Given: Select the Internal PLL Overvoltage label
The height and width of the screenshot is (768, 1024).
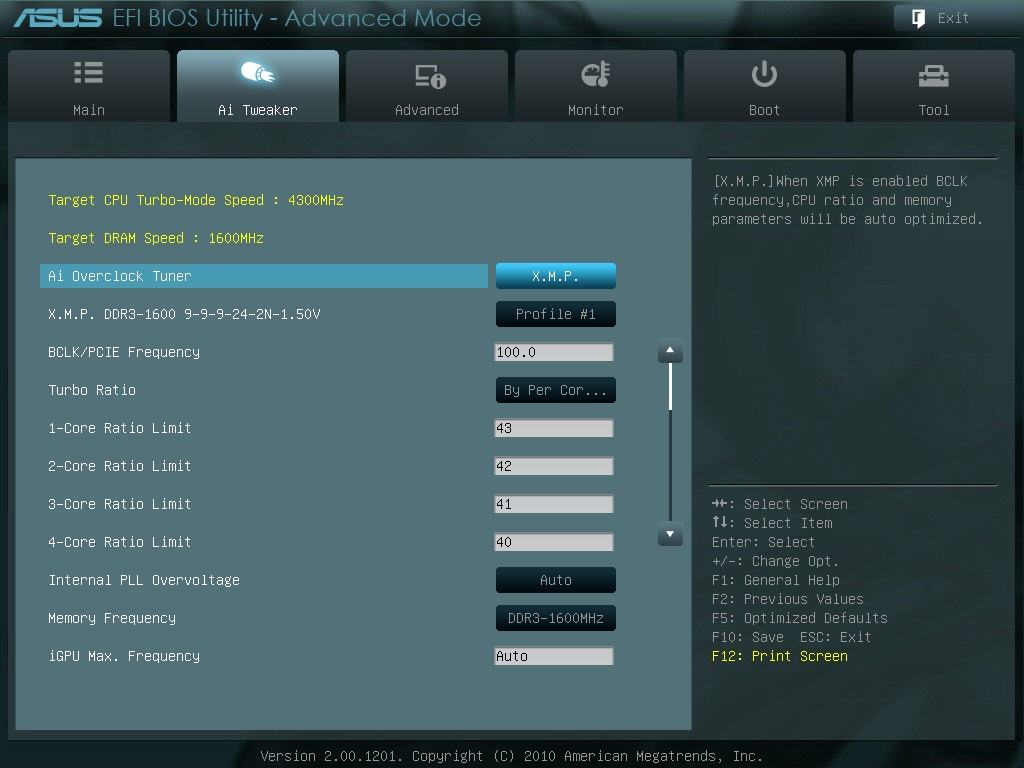Looking at the screenshot, I should (144, 580).
